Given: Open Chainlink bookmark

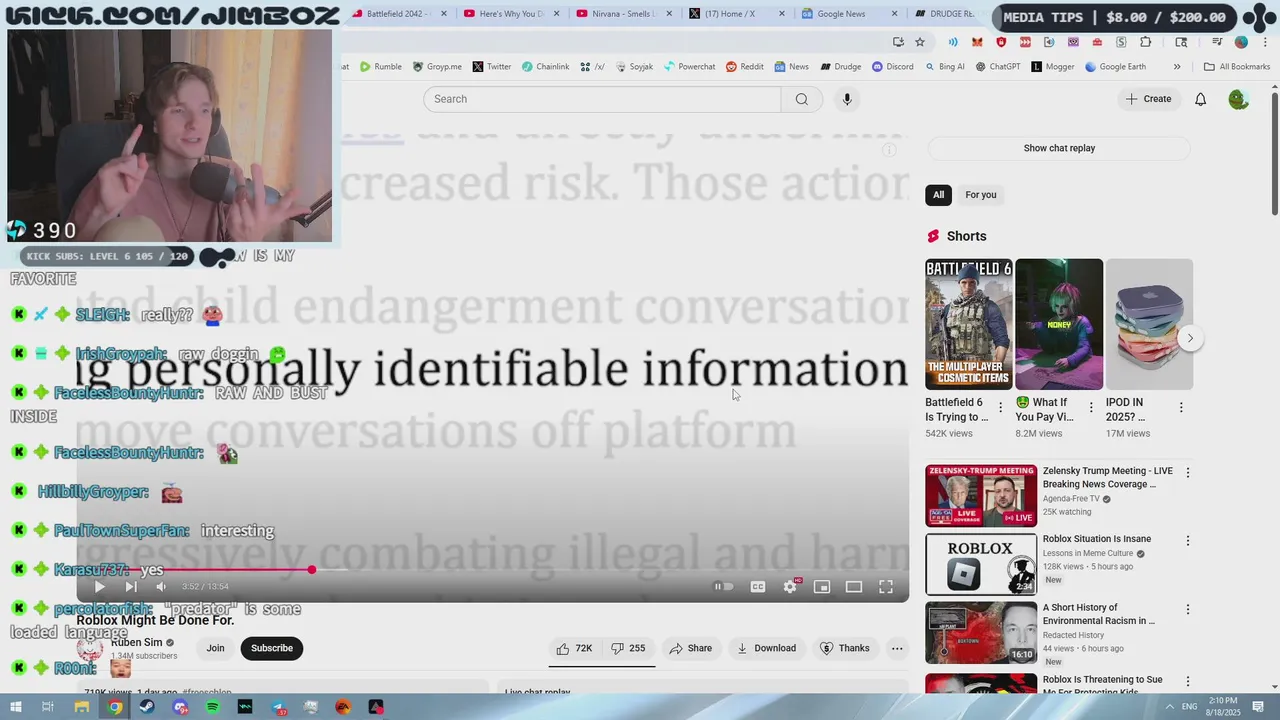Looking at the screenshot, I should 546,67.
